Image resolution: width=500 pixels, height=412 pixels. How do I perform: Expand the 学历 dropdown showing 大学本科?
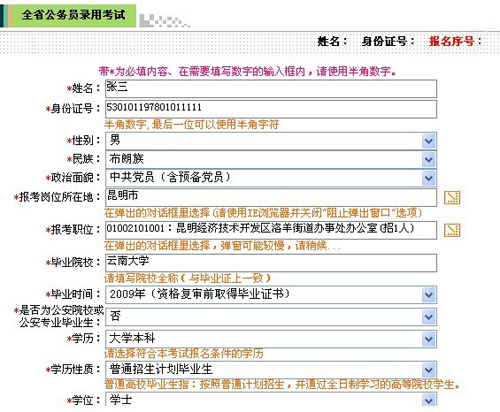click(x=429, y=339)
